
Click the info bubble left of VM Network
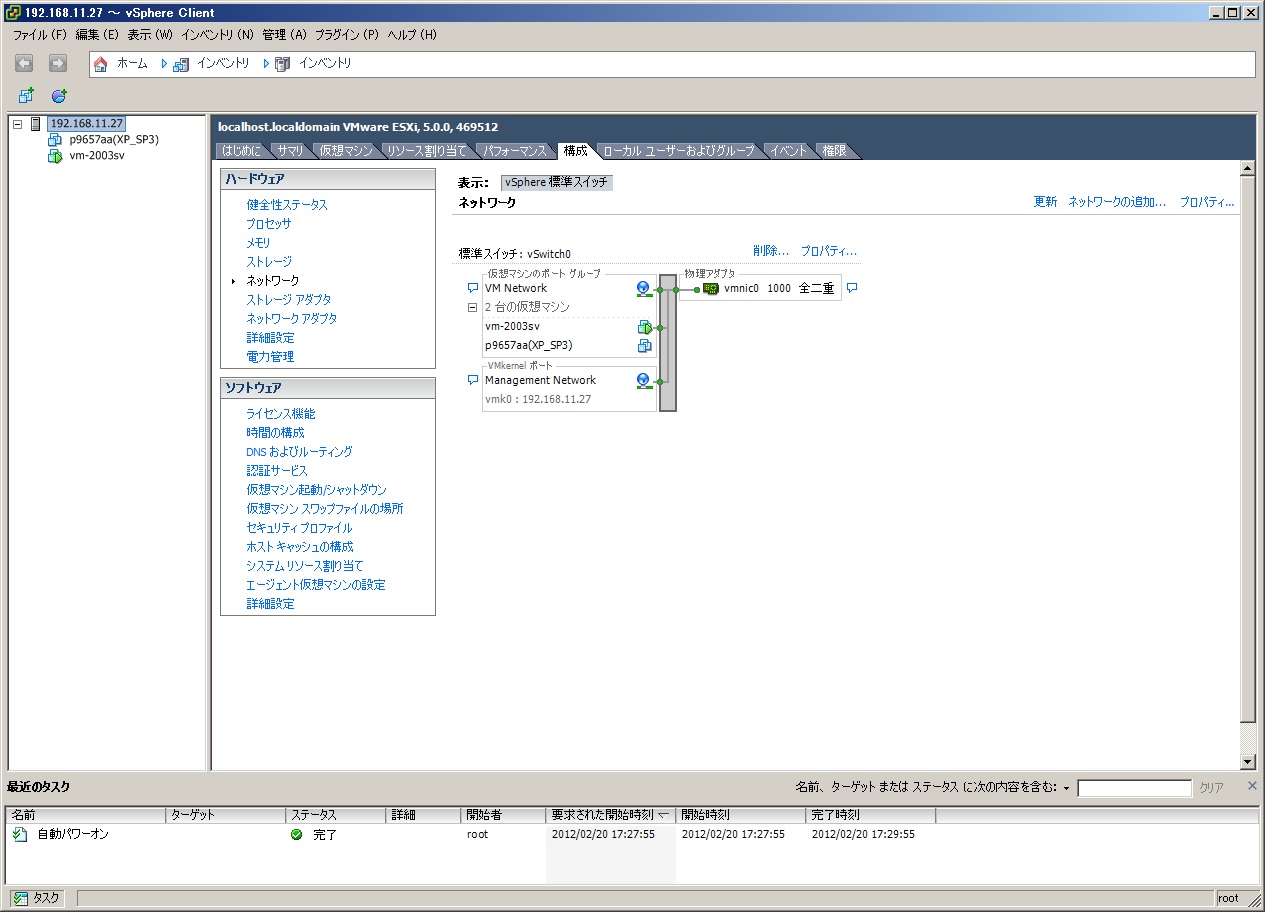[473, 288]
